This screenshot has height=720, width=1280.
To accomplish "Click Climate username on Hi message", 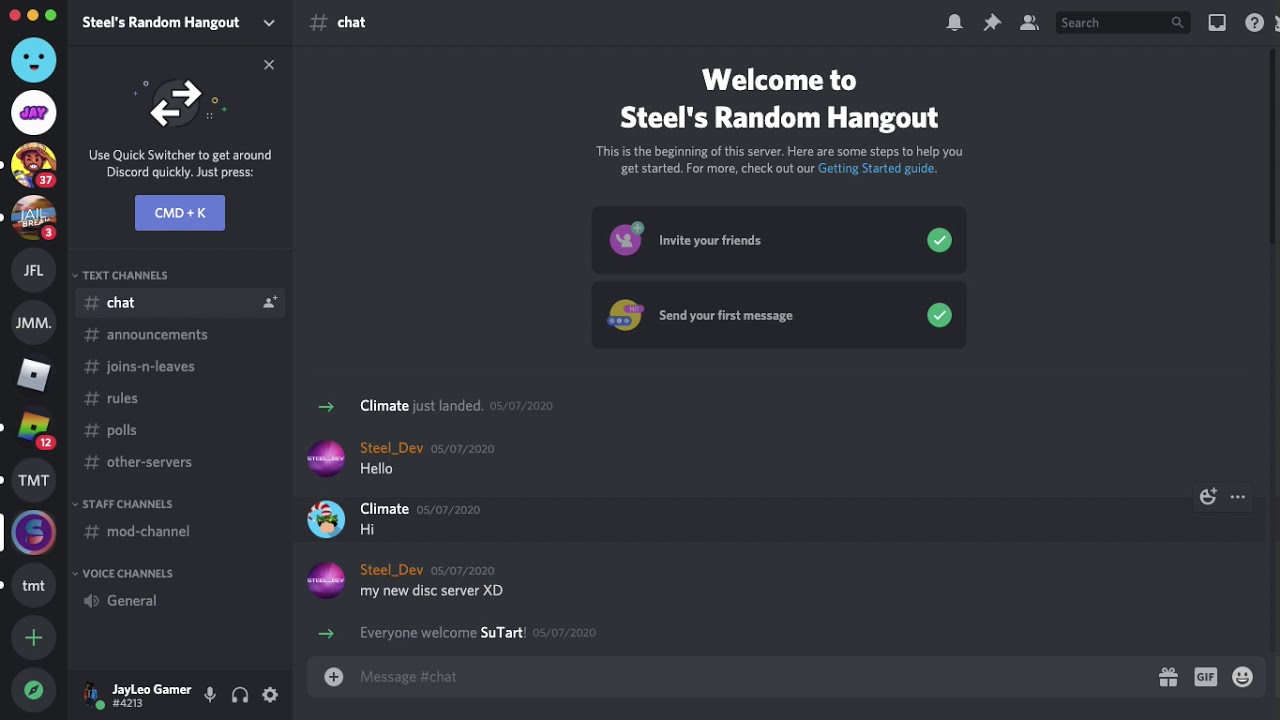I will 384,509.
